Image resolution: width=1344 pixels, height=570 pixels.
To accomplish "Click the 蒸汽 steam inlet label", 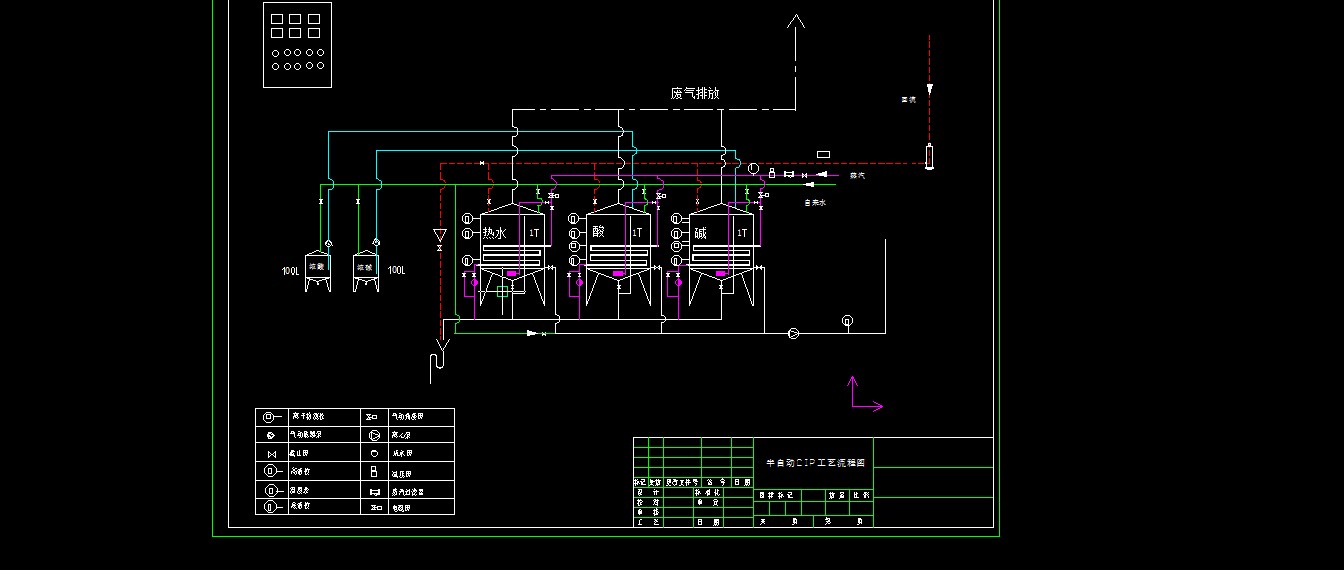I will [857, 175].
